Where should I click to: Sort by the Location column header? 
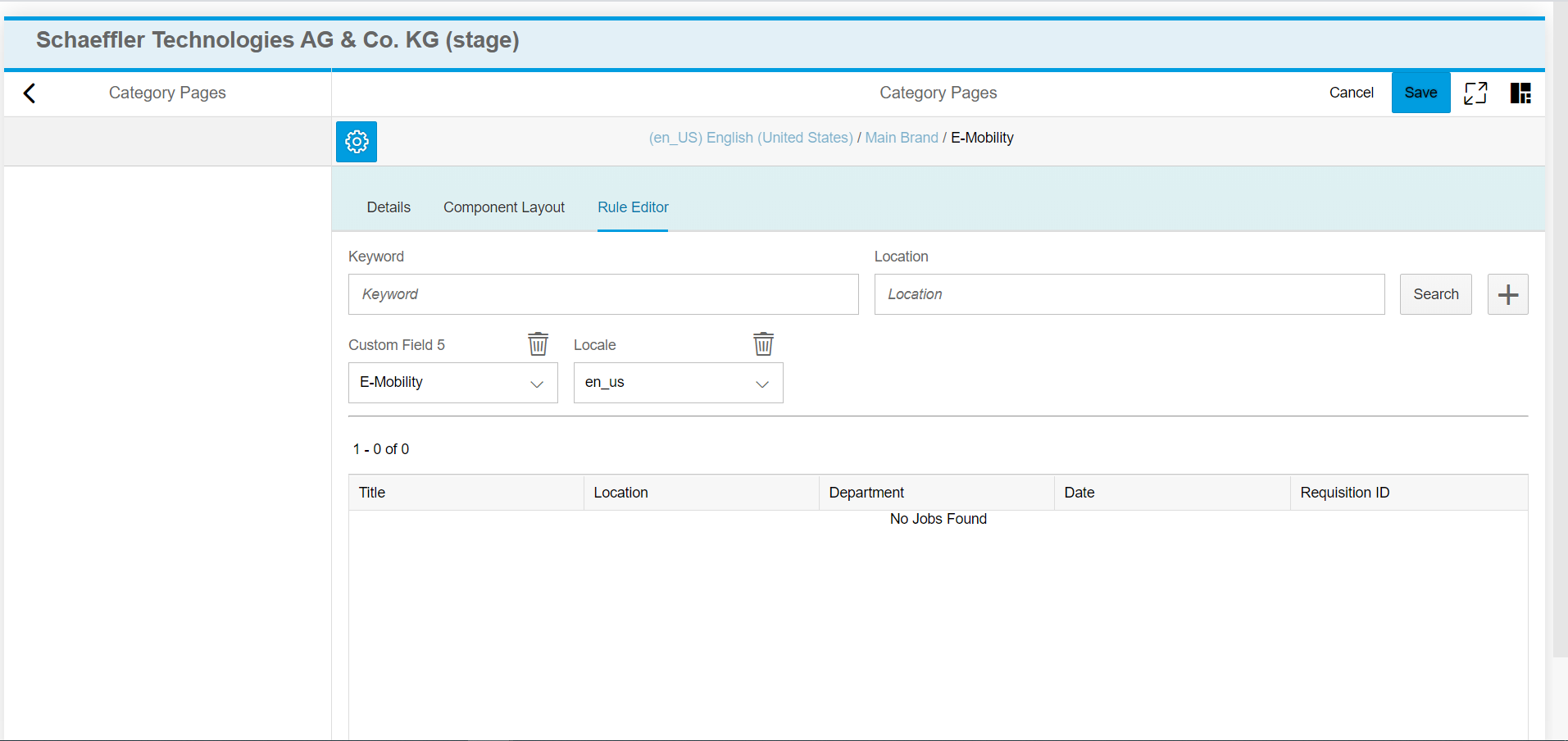pos(702,493)
